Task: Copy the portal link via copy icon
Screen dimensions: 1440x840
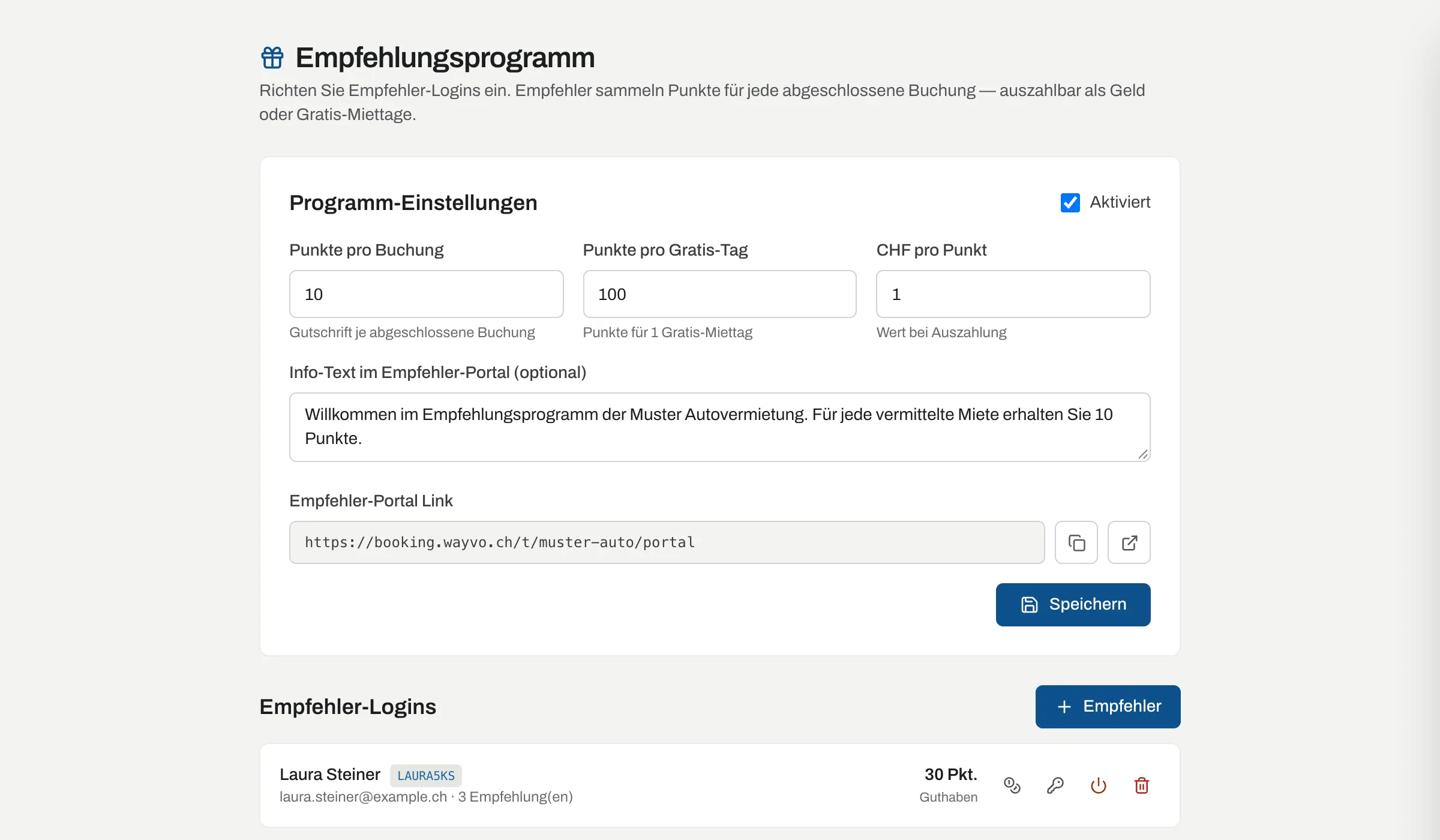Action: [x=1076, y=542]
